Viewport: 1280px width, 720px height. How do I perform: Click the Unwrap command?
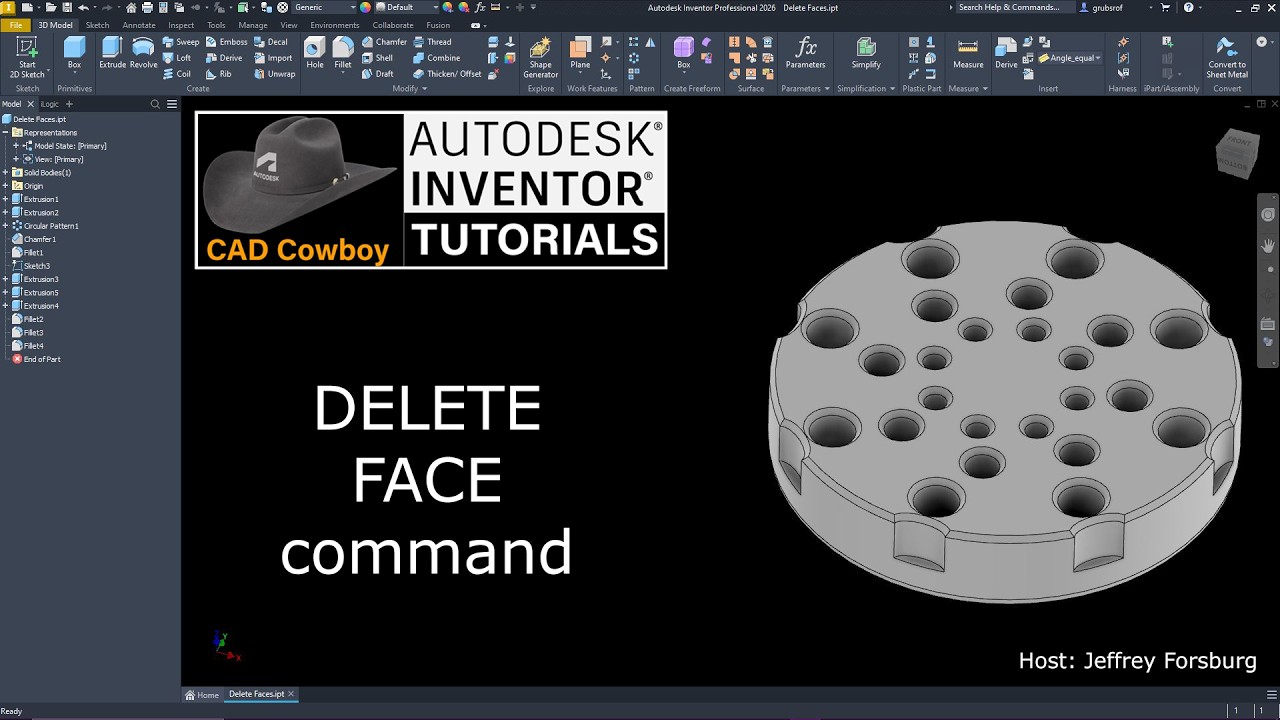click(273, 74)
